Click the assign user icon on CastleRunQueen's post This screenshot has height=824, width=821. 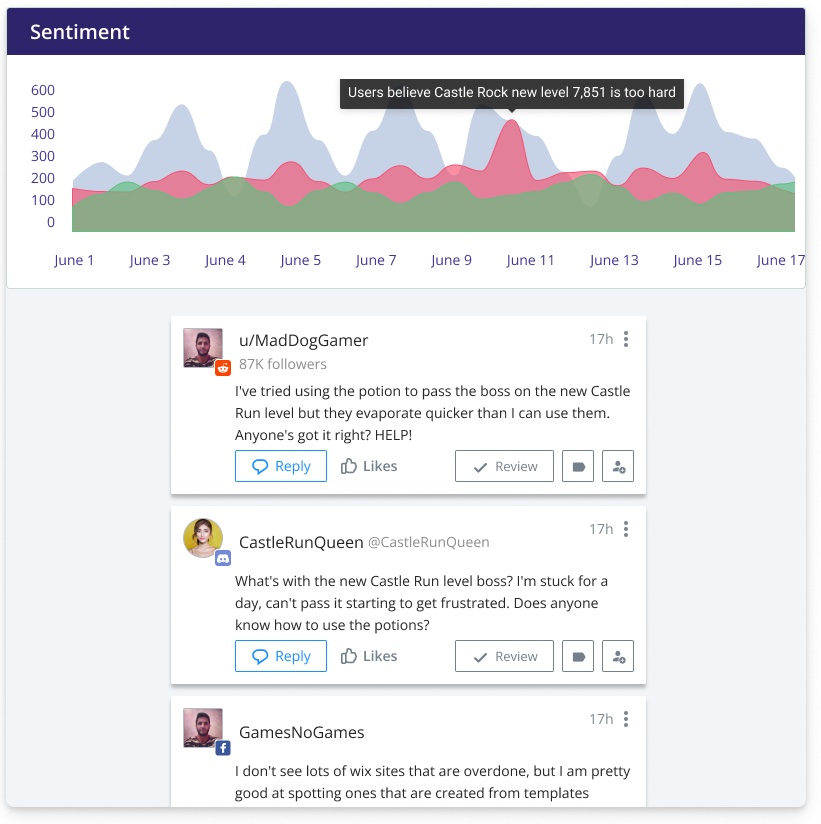[x=618, y=656]
